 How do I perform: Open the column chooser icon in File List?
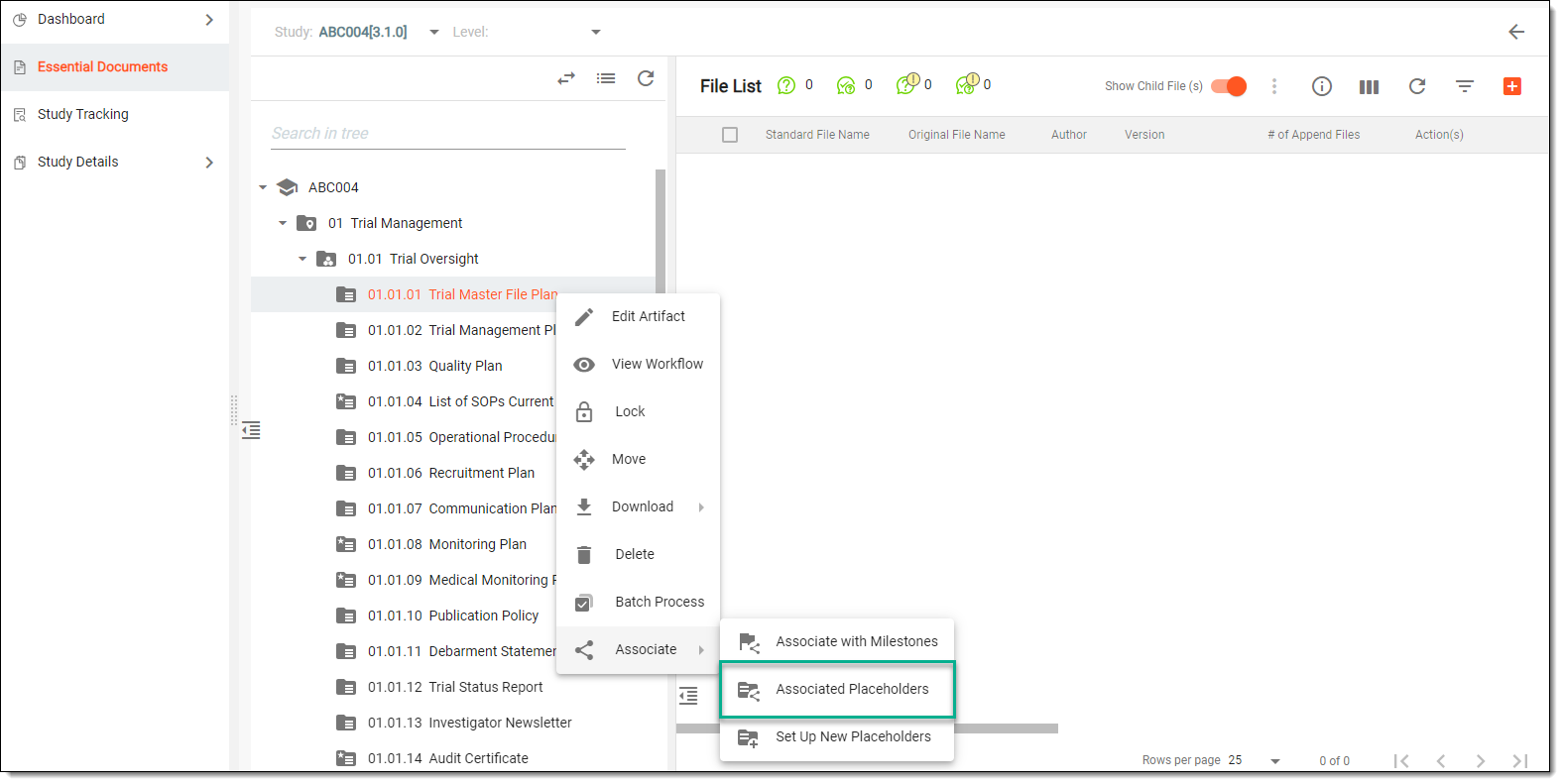tap(1369, 86)
